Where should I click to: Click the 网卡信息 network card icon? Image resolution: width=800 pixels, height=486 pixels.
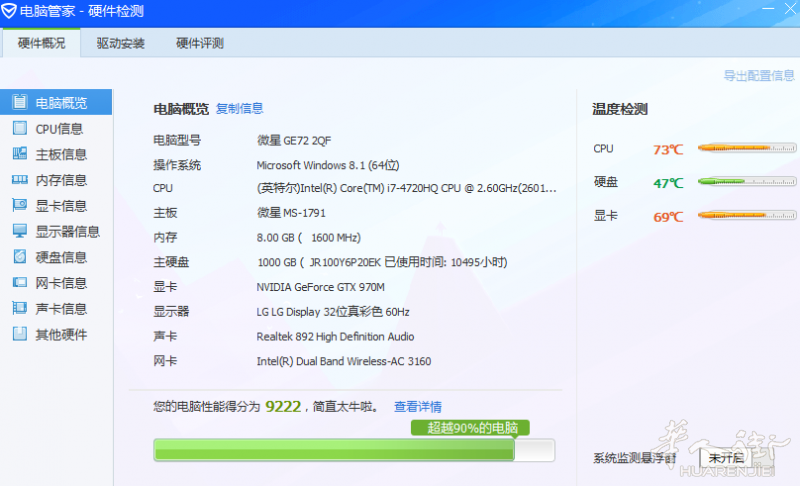(x=19, y=282)
